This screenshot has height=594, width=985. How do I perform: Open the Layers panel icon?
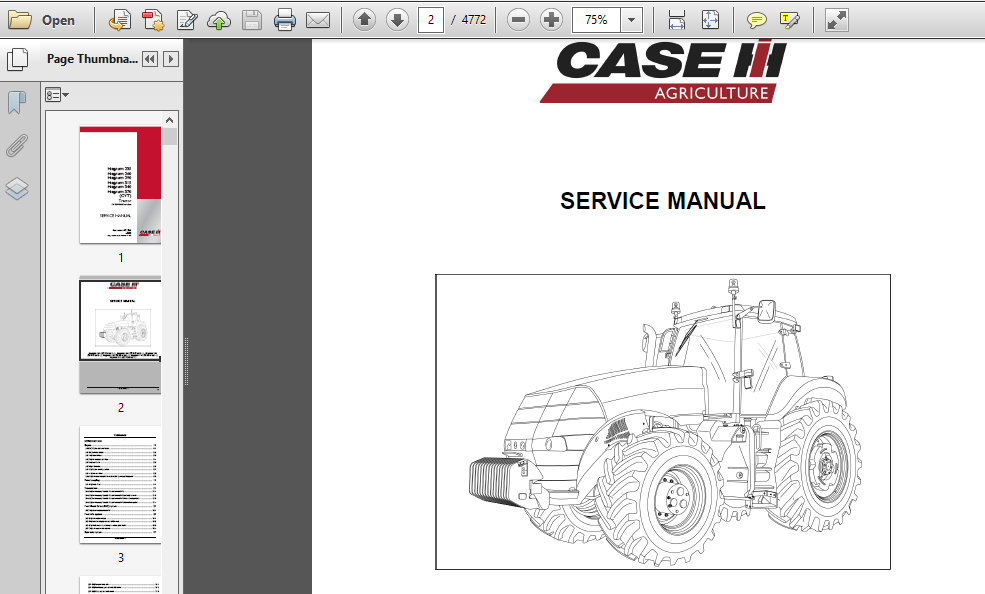pos(17,188)
